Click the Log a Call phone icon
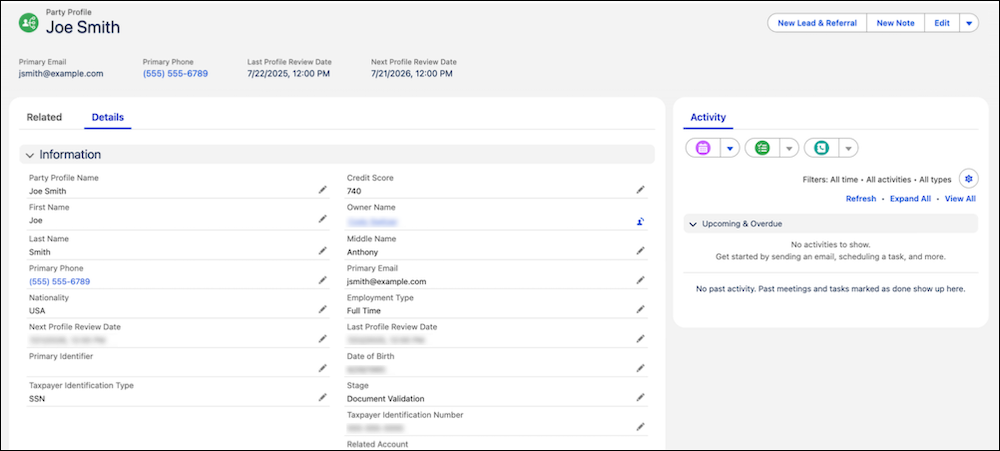Viewport: 1000px width, 451px height. pyautogui.click(x=821, y=148)
